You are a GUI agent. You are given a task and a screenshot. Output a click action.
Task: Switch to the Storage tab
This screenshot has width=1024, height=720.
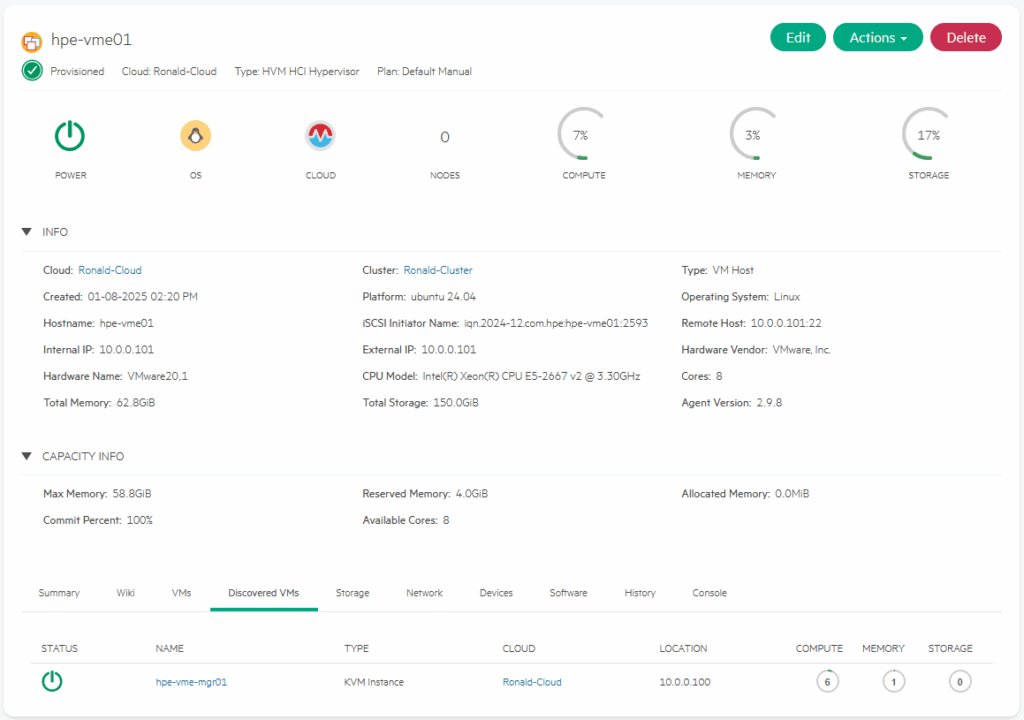click(352, 593)
